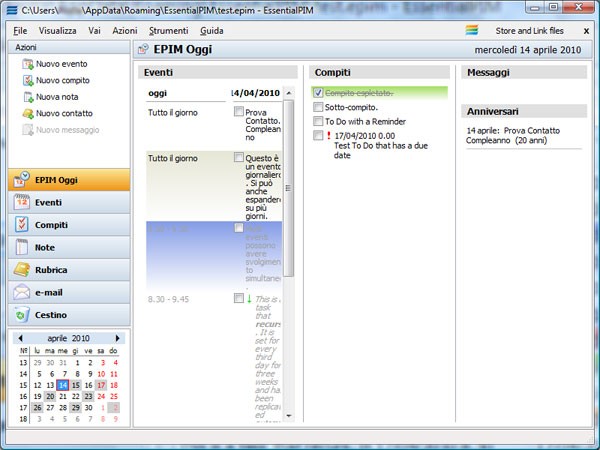
Task: Check the Sotto-compito checkbox
Action: pos(318,107)
